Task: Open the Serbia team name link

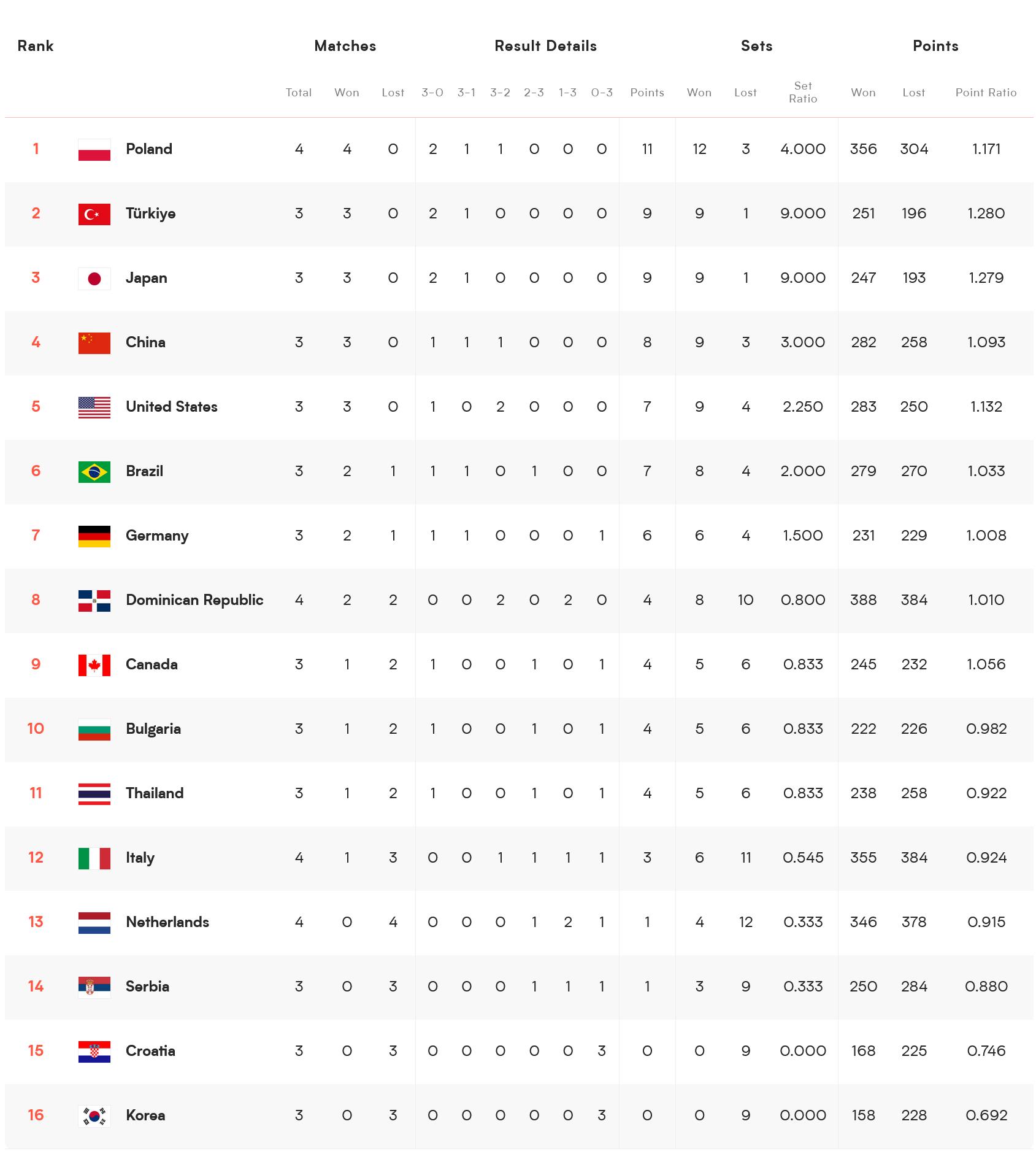Action: point(147,987)
